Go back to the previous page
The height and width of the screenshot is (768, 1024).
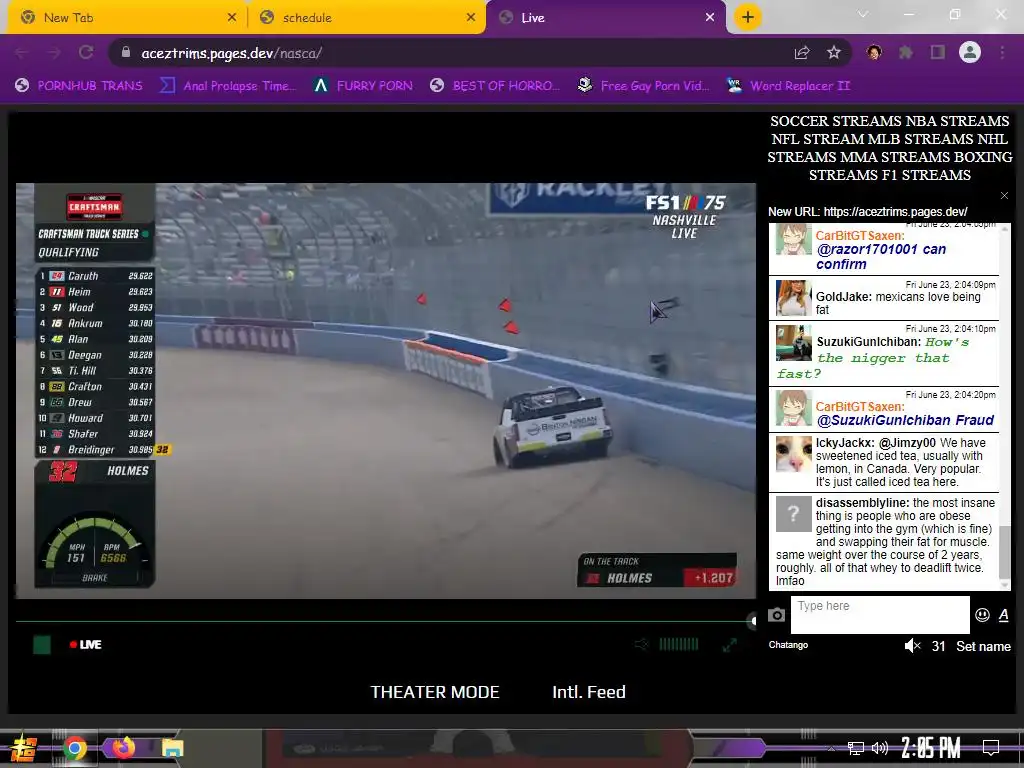click(22, 53)
